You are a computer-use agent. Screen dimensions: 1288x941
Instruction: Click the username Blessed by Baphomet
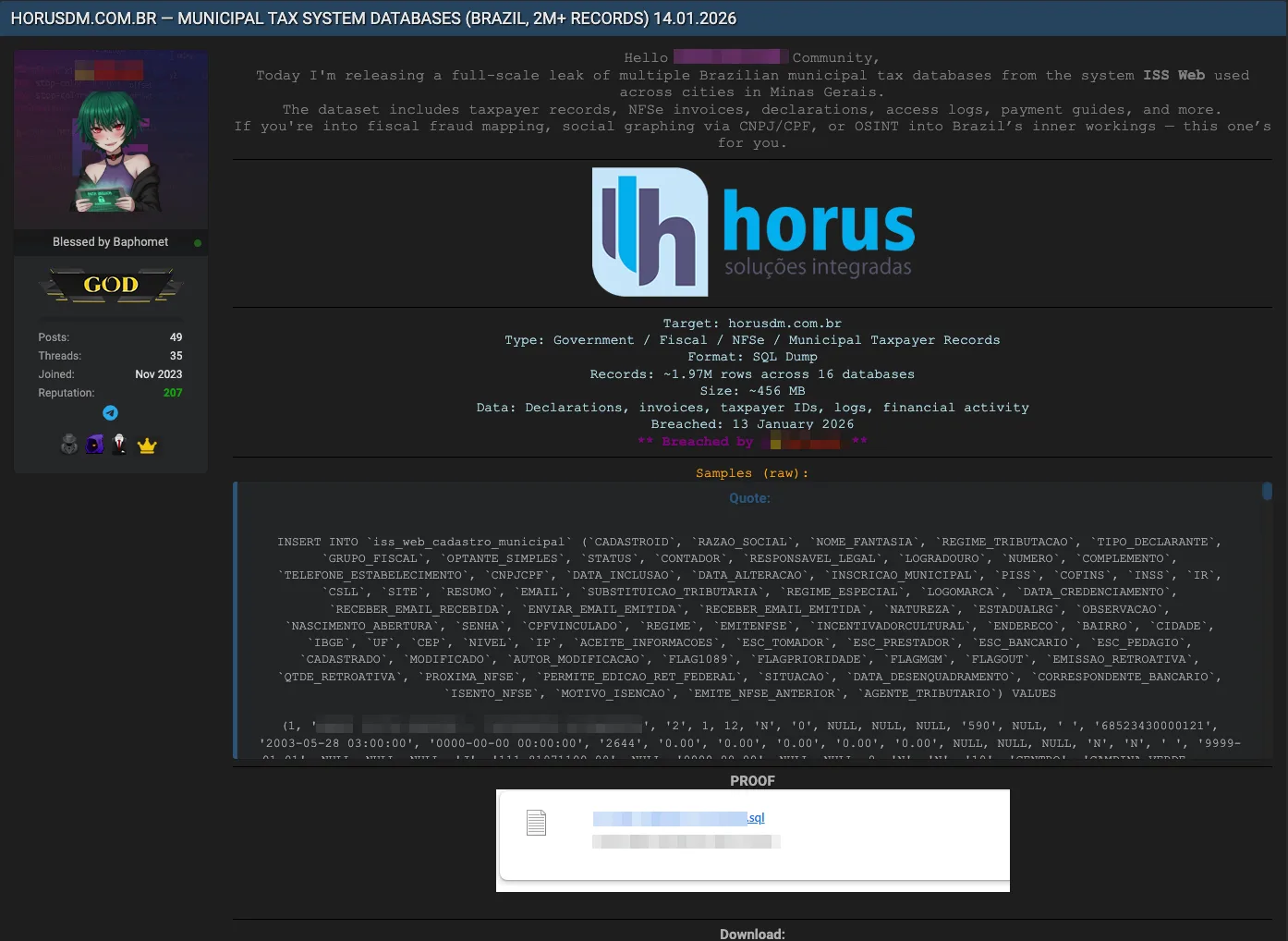tap(110, 241)
